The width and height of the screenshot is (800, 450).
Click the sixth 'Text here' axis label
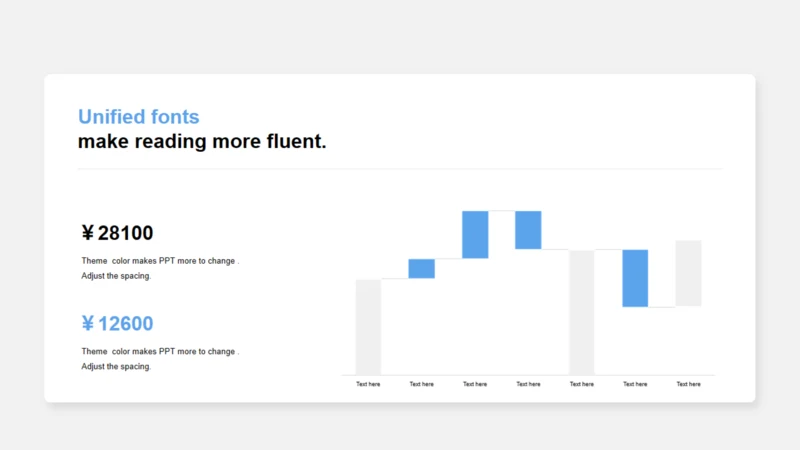click(x=635, y=384)
